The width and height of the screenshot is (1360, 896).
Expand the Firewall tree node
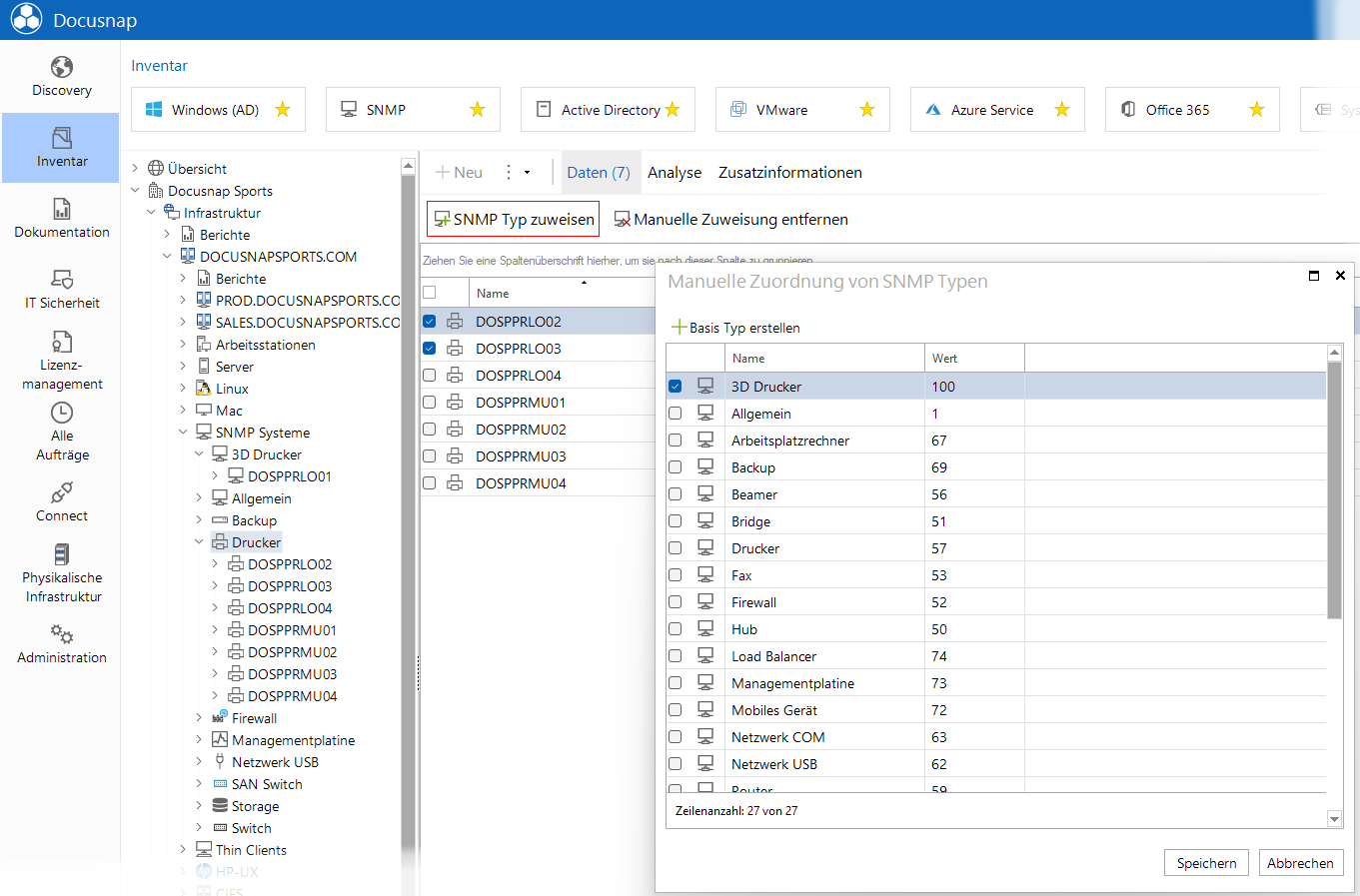199,718
